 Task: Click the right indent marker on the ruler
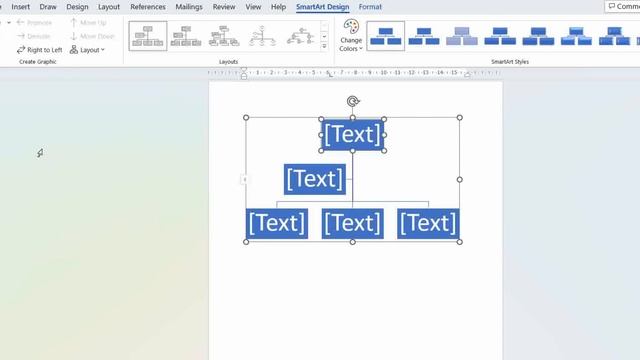click(x=467, y=74)
